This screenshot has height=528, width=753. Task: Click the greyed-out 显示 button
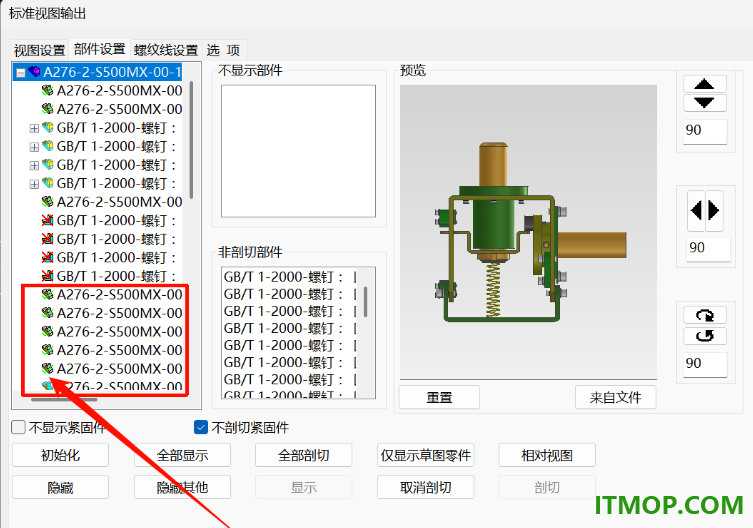coord(304,487)
